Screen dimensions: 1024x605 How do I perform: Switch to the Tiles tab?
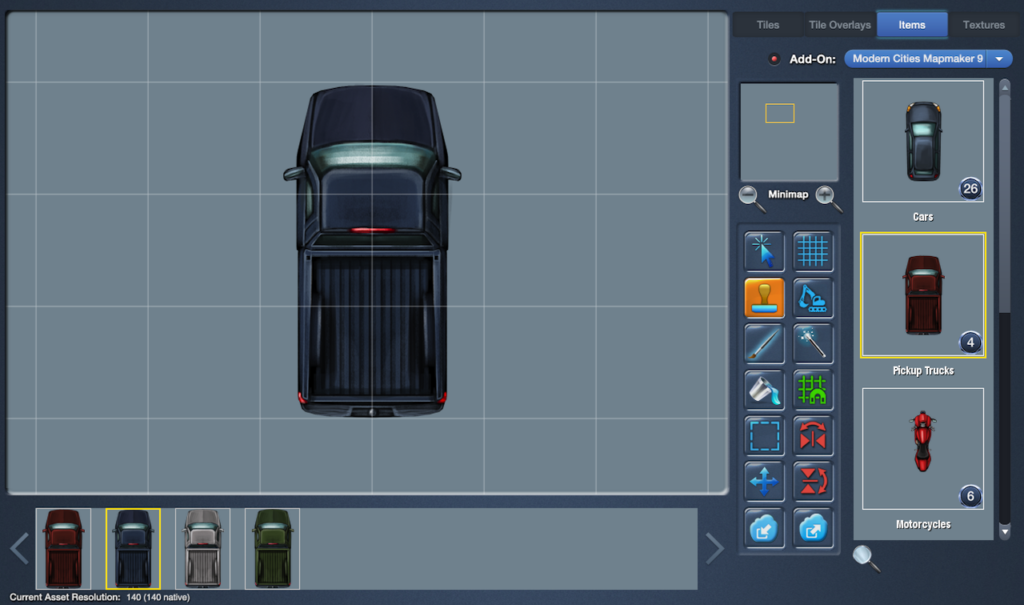pyautogui.click(x=768, y=25)
